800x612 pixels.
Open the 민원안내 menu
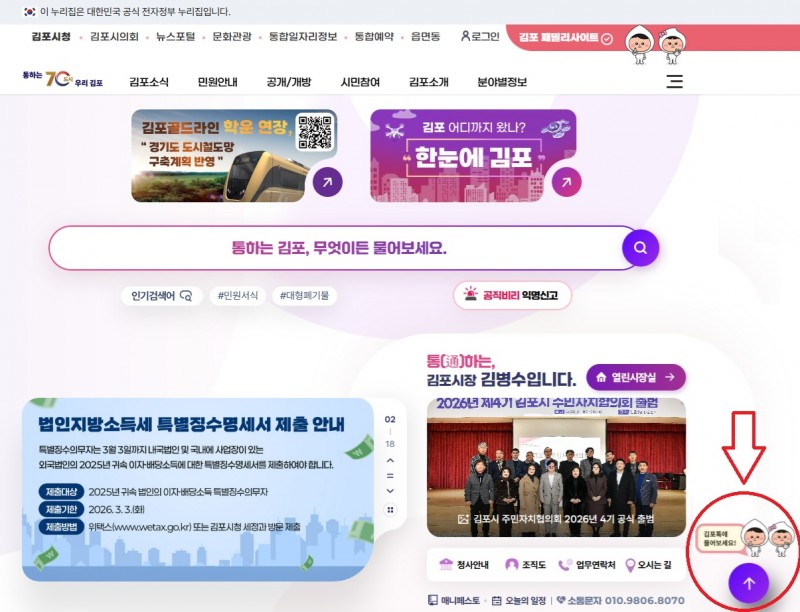[x=217, y=82]
